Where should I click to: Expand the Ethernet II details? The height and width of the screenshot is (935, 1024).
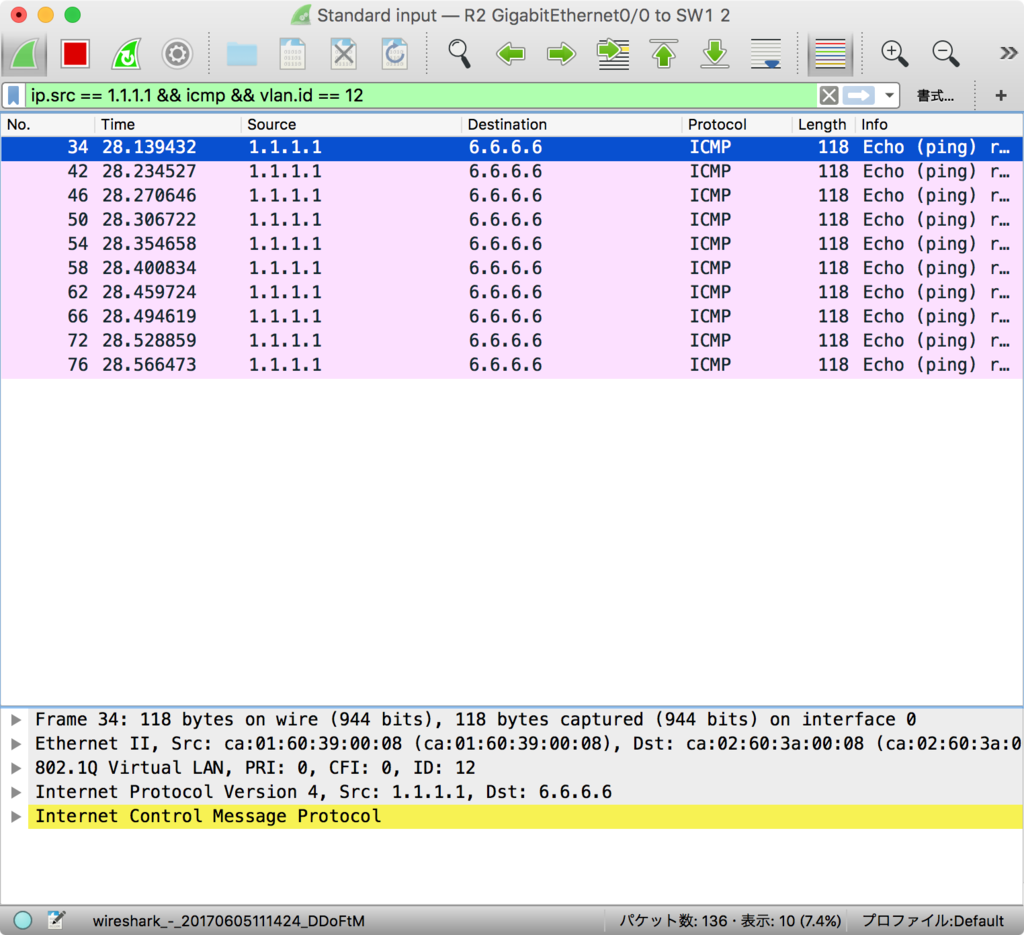tap(16, 744)
